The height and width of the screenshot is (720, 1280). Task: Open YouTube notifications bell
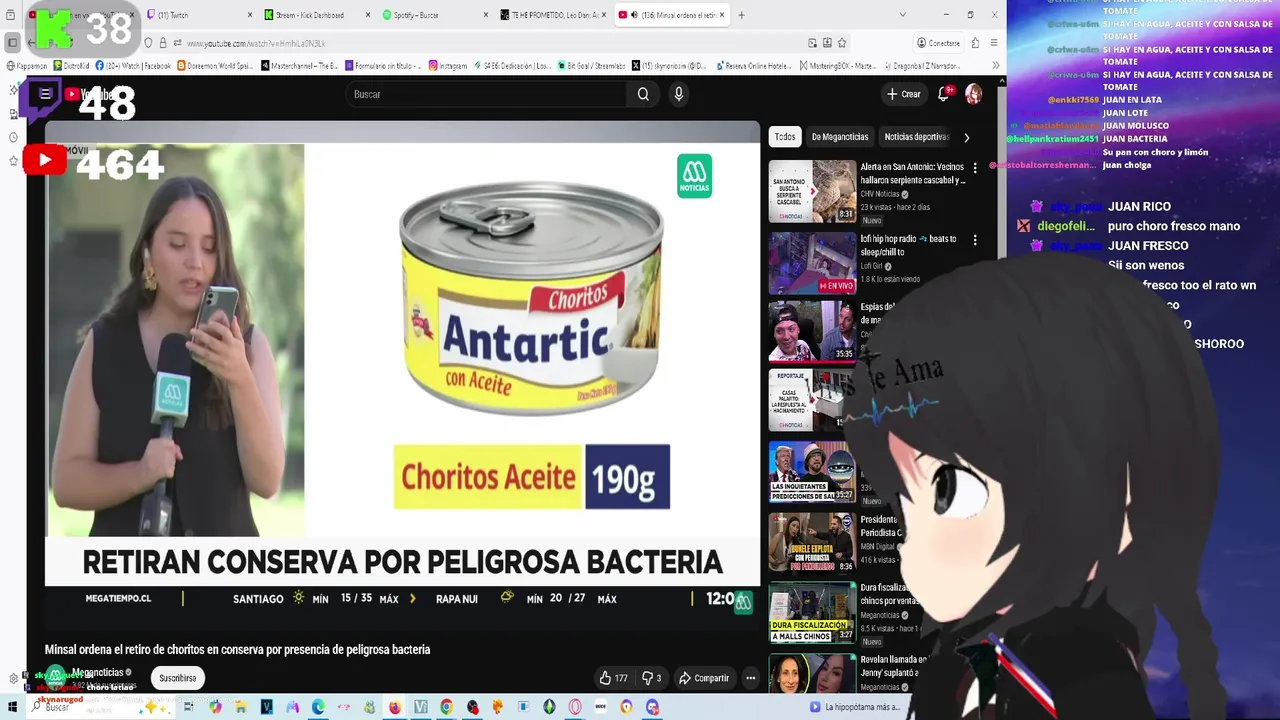(x=943, y=94)
